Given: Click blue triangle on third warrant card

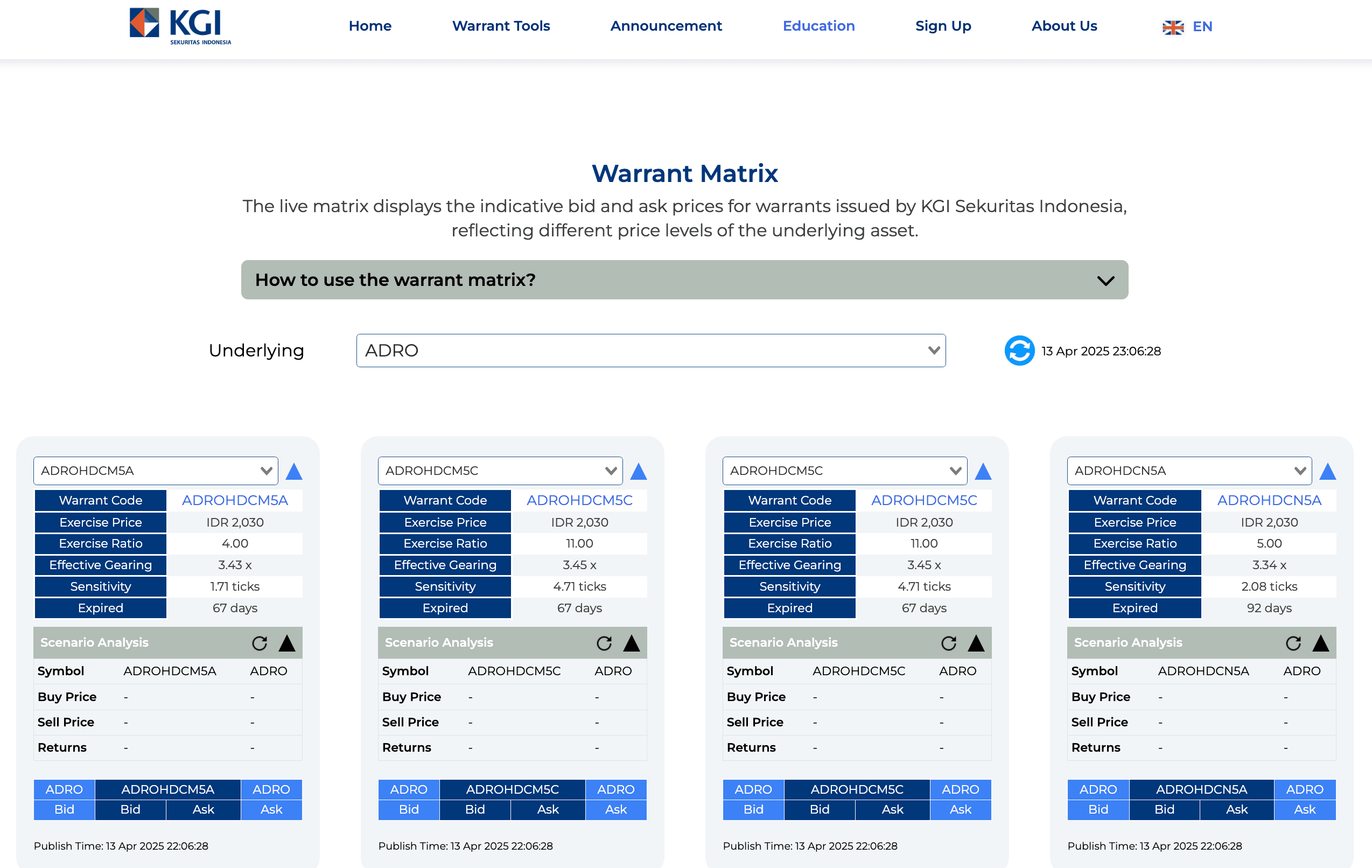Looking at the screenshot, I should (983, 471).
